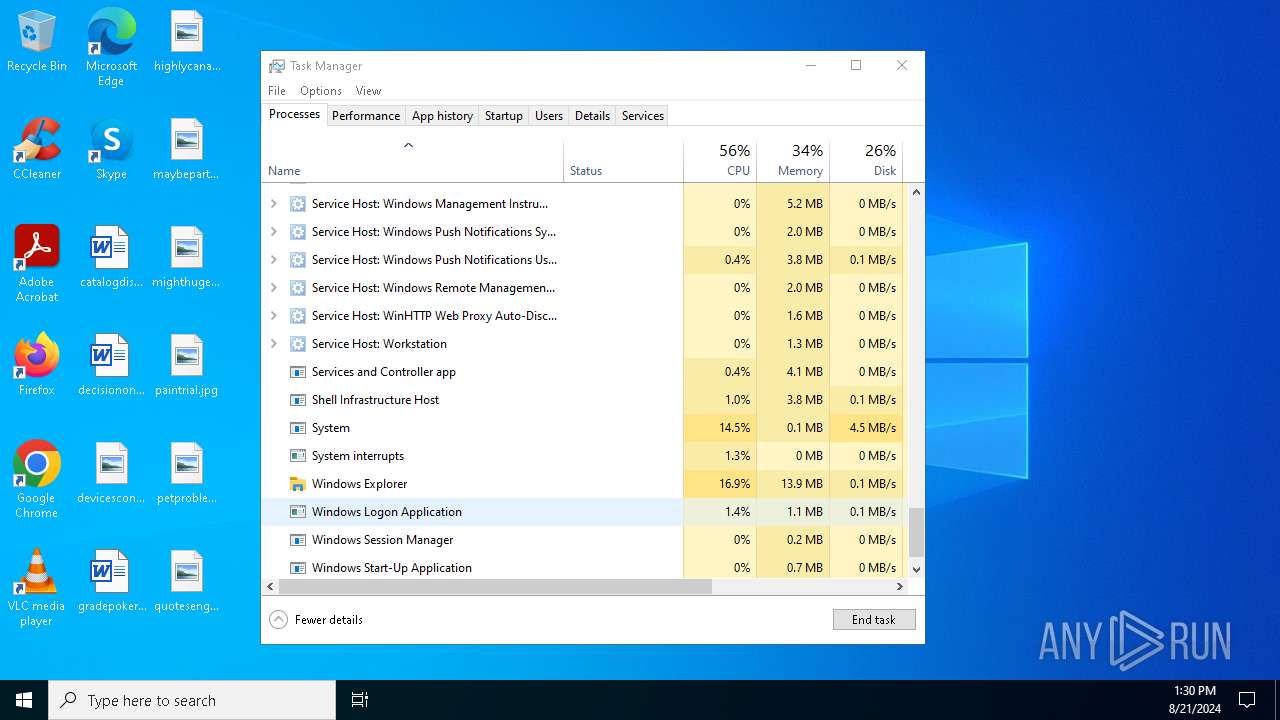Click the scroll-right arrow of process list
Viewport: 1280px width, 720px height.
click(x=900, y=587)
